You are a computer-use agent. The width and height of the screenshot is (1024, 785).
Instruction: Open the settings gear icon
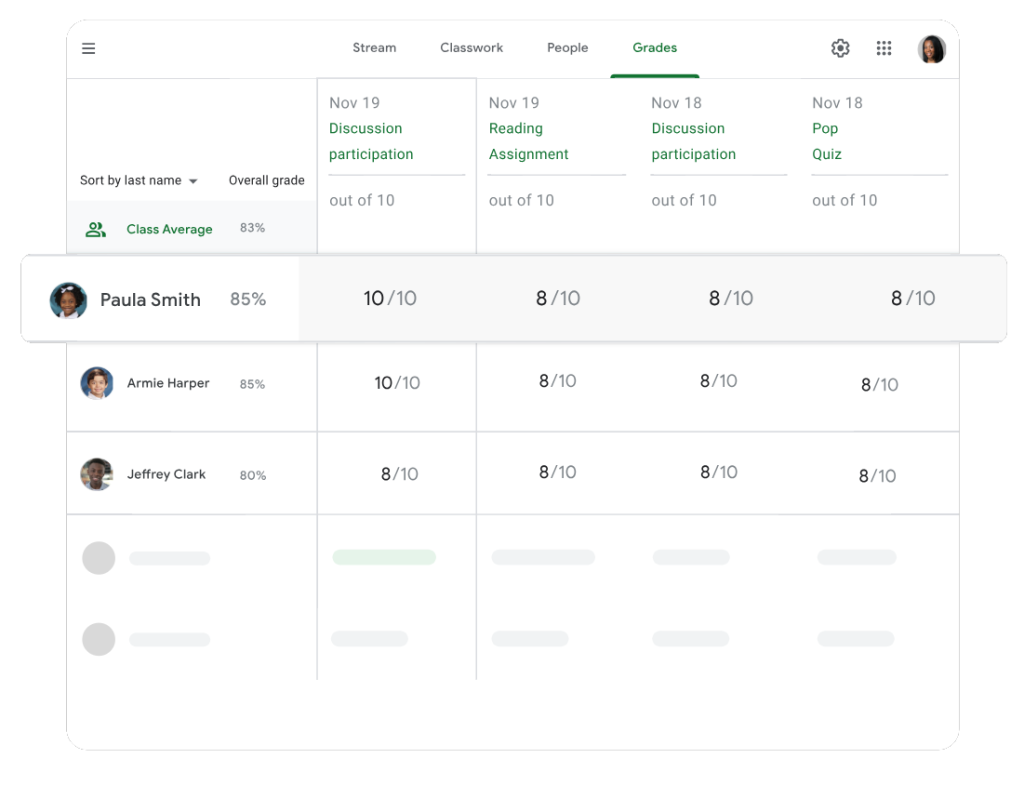pyautogui.click(x=840, y=48)
